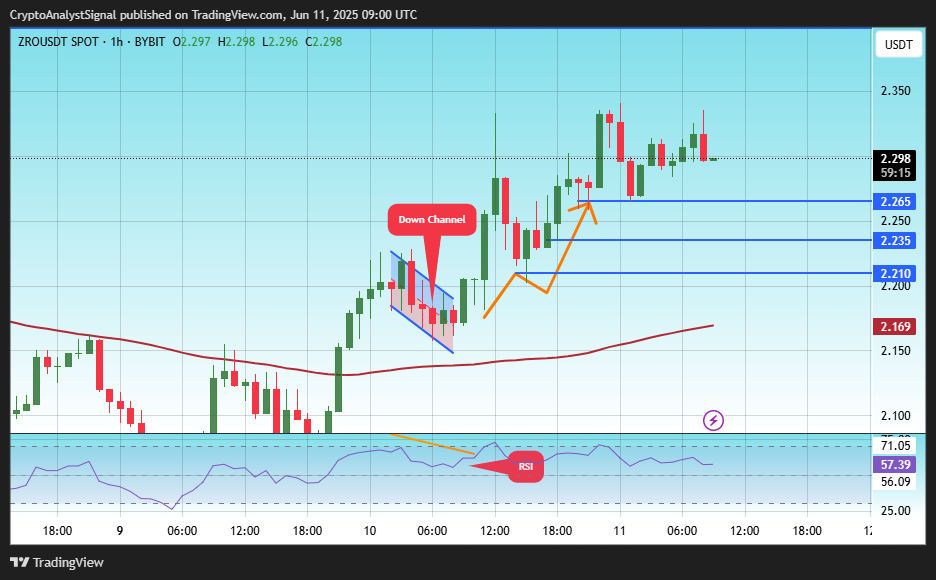Click the date label 9 on time axis
Viewport: 936px width, 580px height.
pyautogui.click(x=120, y=530)
